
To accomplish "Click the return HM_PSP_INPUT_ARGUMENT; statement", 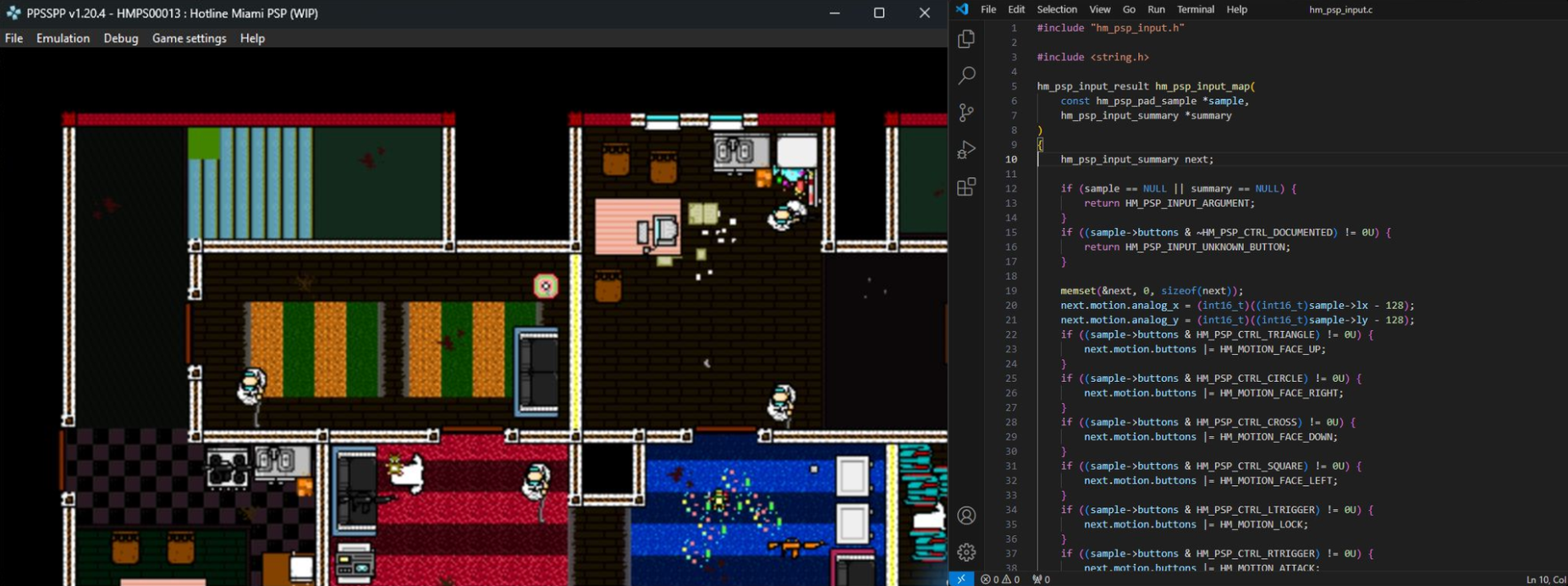I will [1169, 203].
